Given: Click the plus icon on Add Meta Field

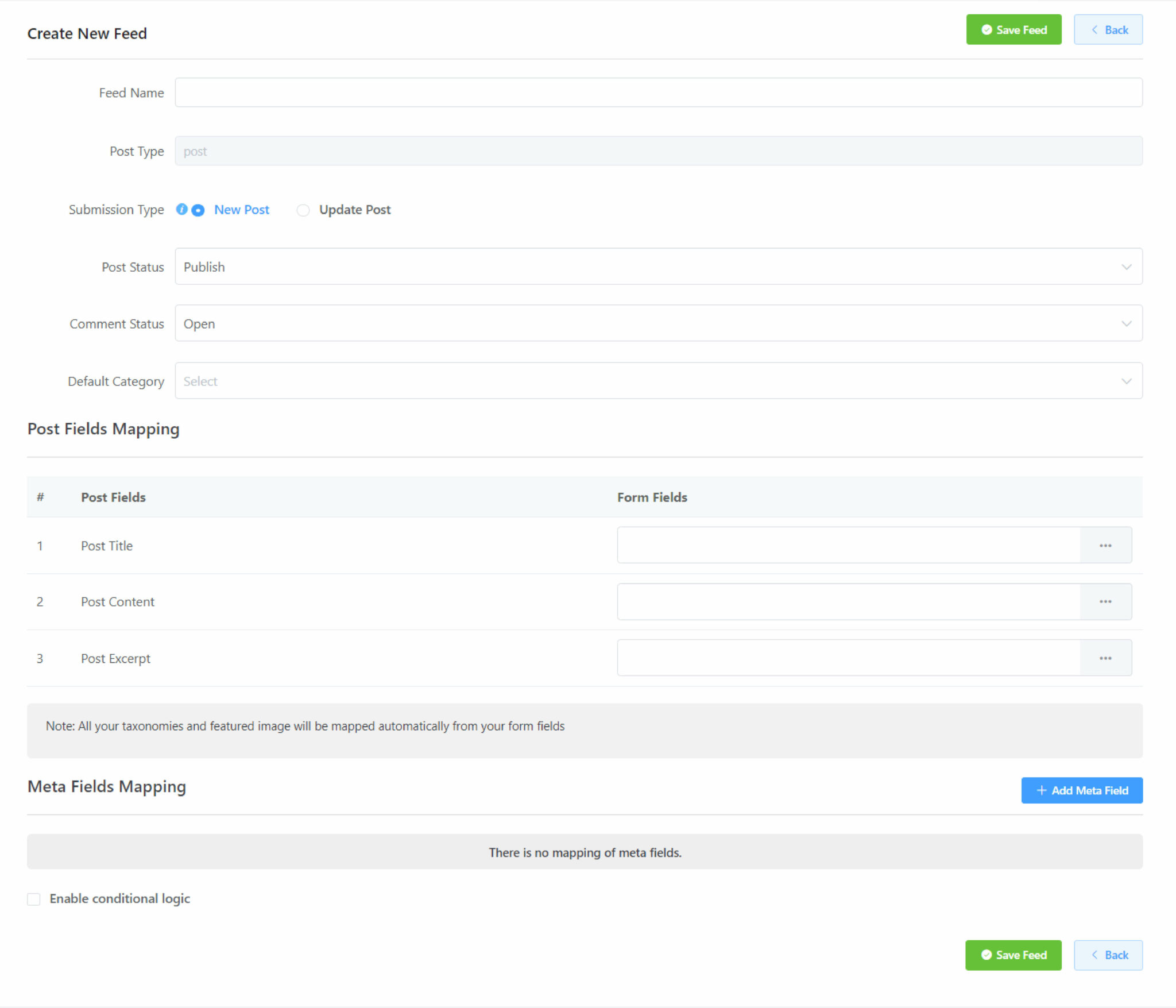Looking at the screenshot, I should pyautogui.click(x=1040, y=790).
